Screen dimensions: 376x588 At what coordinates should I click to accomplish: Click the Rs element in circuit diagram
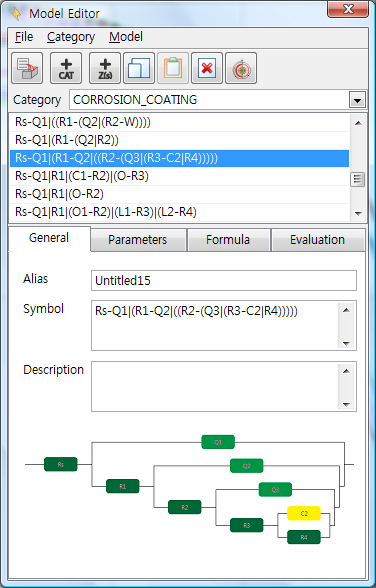pyautogui.click(x=61, y=464)
